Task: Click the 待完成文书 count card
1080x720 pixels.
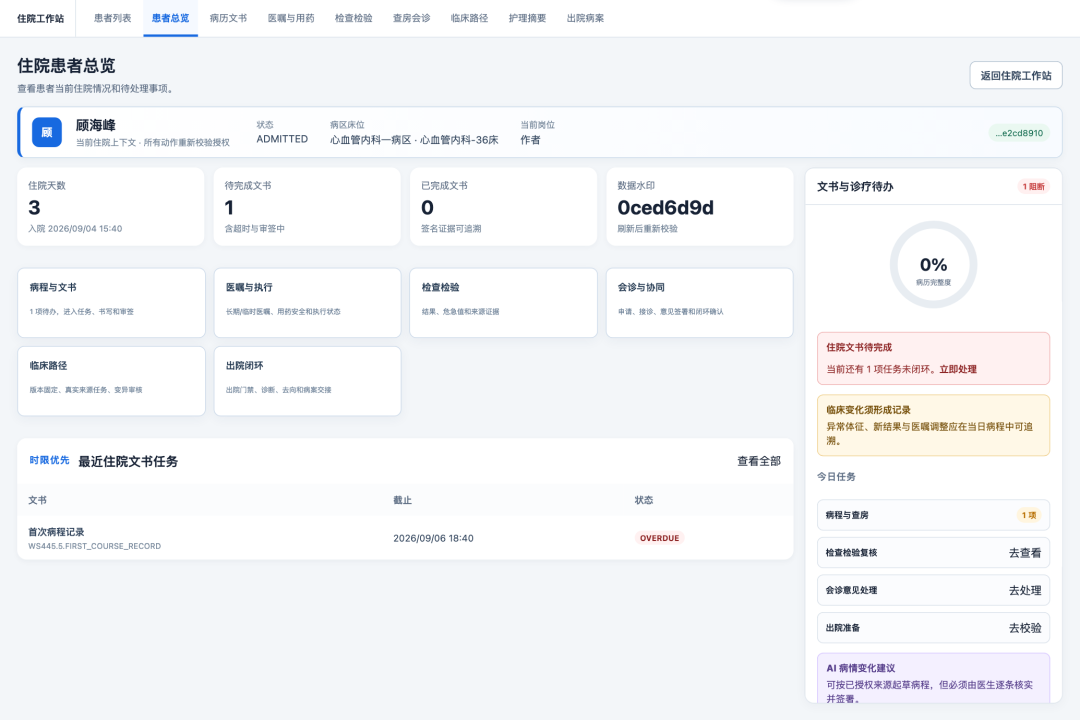Action: click(x=307, y=207)
